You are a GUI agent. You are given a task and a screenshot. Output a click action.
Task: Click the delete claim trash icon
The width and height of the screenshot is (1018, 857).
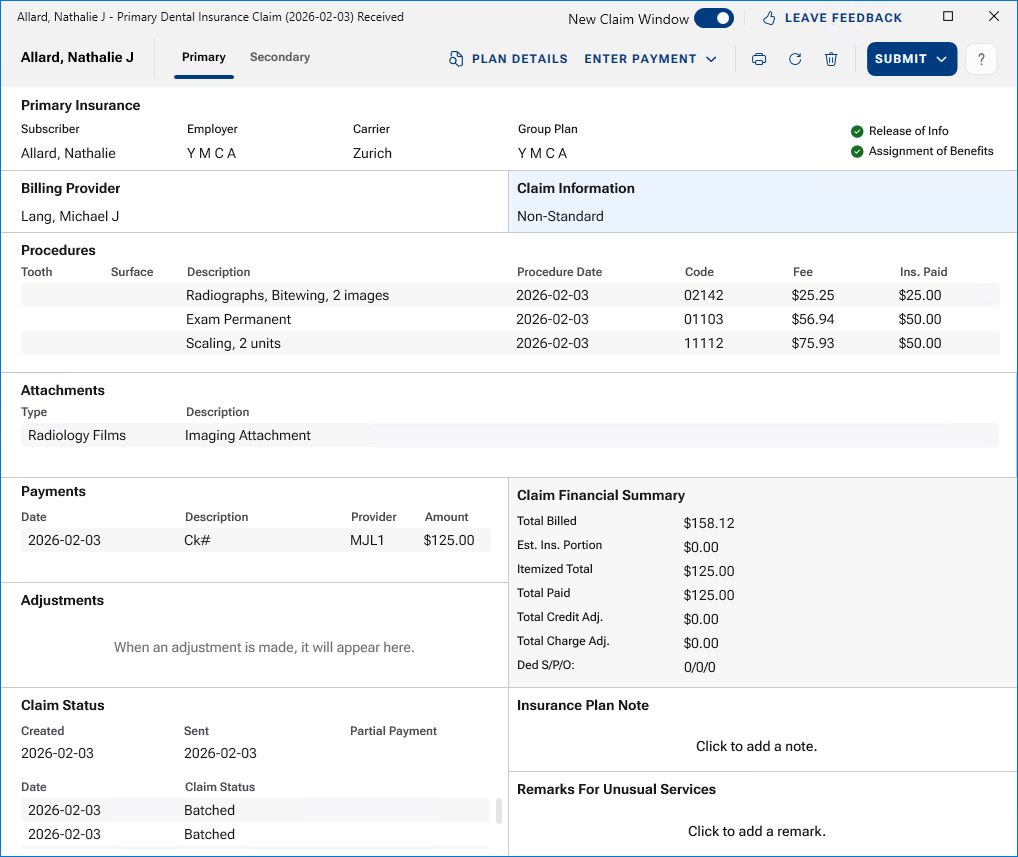(831, 59)
